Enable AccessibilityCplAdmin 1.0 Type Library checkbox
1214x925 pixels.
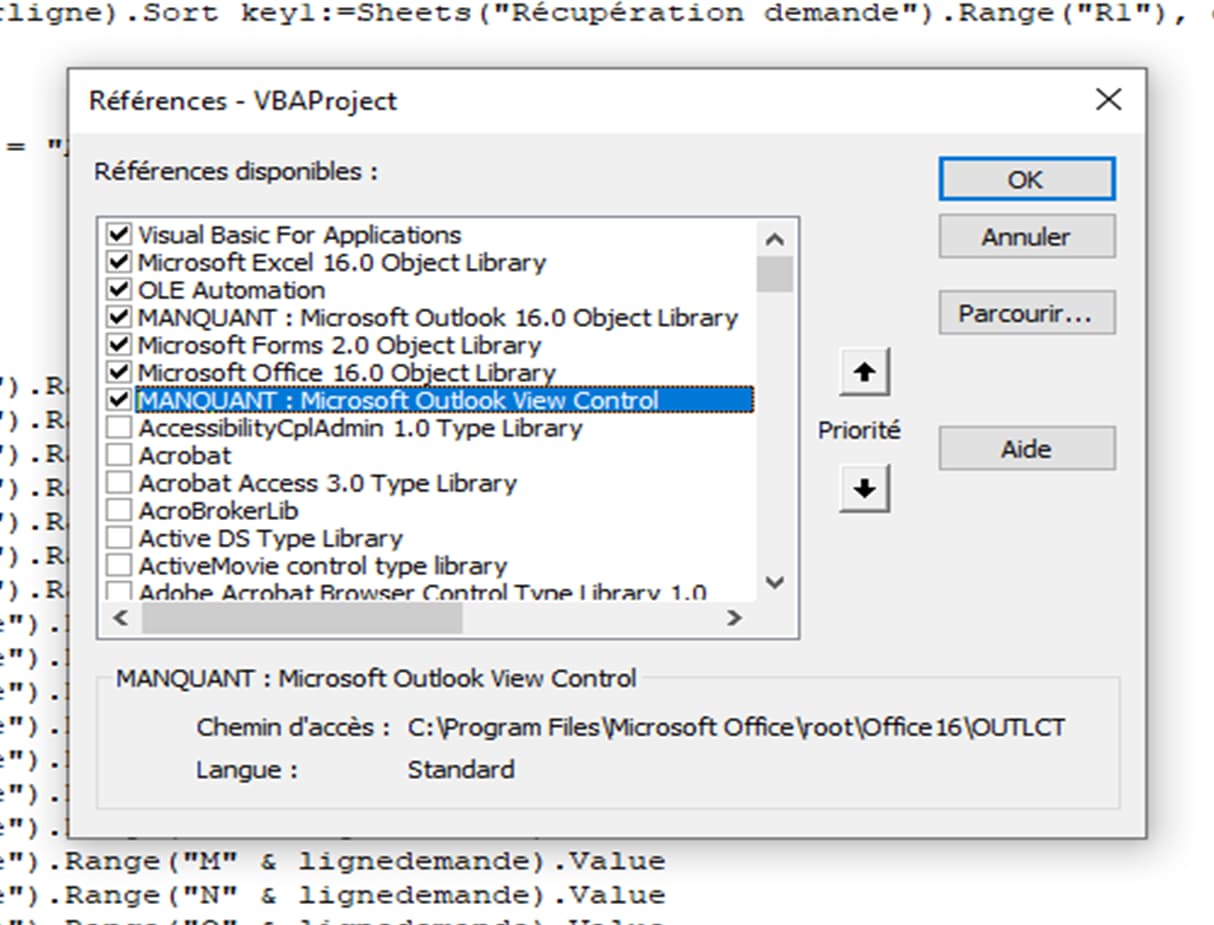(119, 428)
